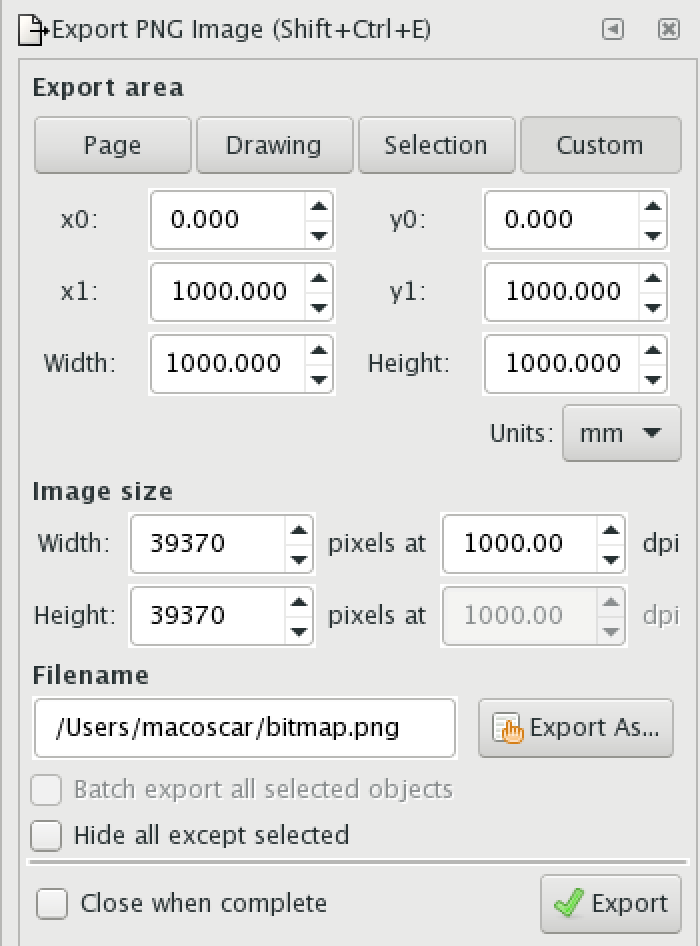Decrease y0 value with down arrow
The width and height of the screenshot is (700, 946).
[x=653, y=235]
